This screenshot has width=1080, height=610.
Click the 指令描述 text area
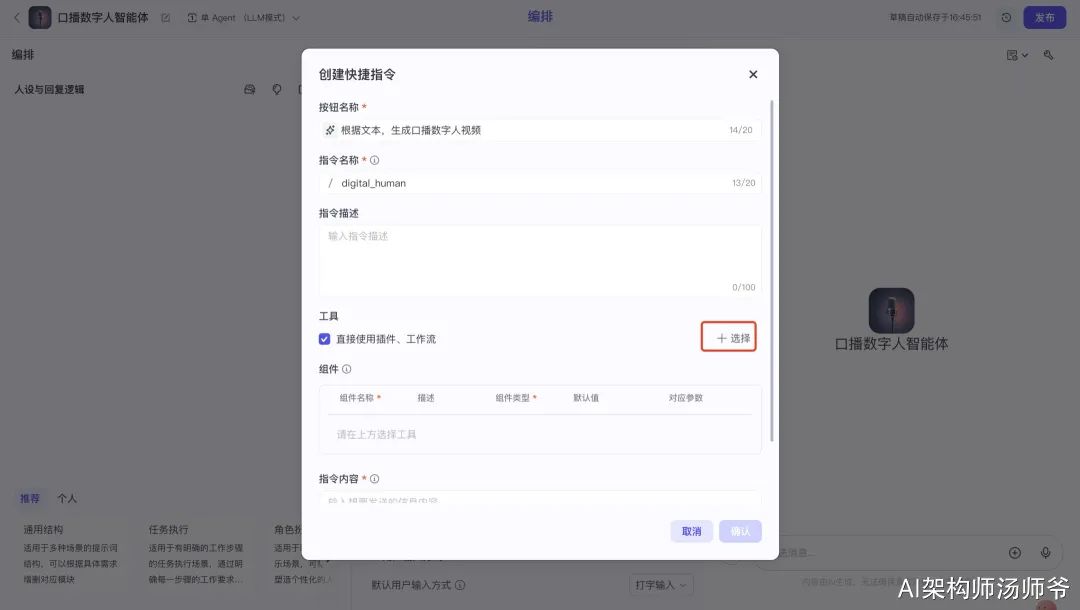point(540,261)
